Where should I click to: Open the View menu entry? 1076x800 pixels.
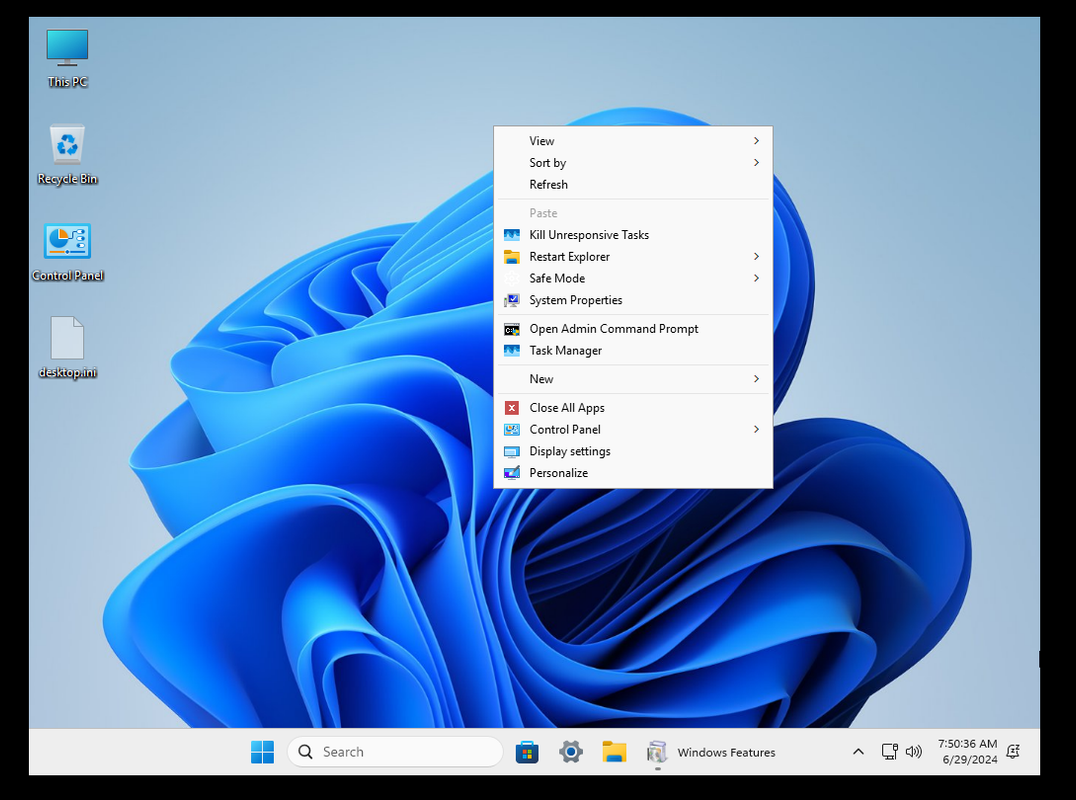[x=633, y=141]
